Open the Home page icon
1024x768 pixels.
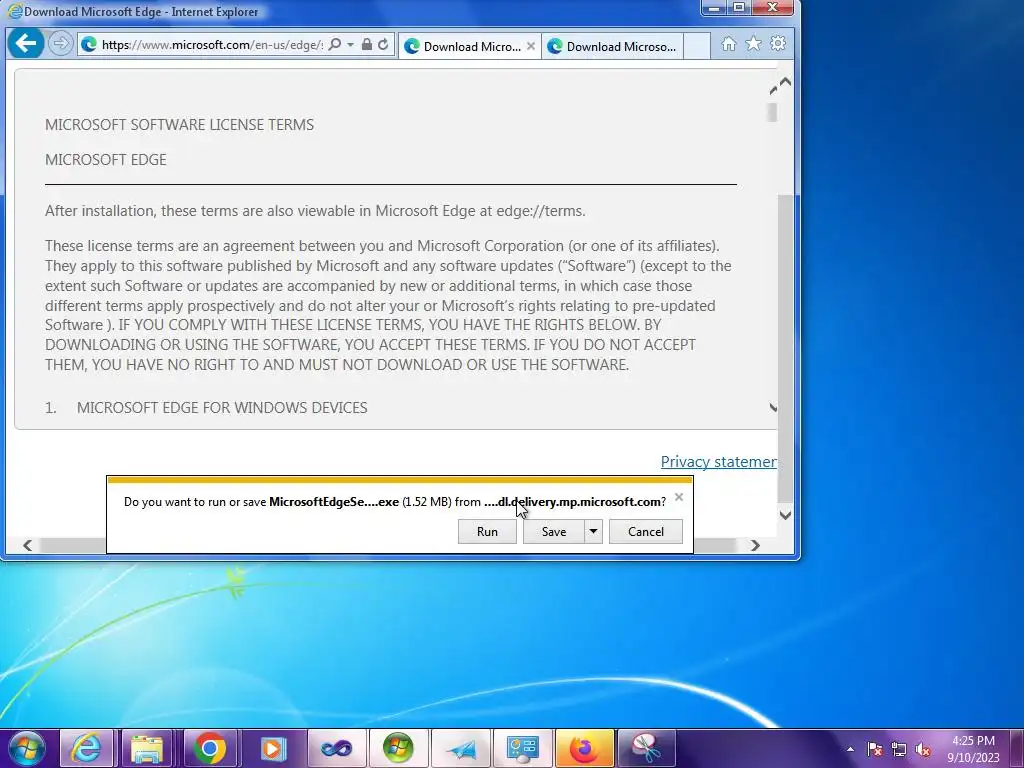point(729,44)
